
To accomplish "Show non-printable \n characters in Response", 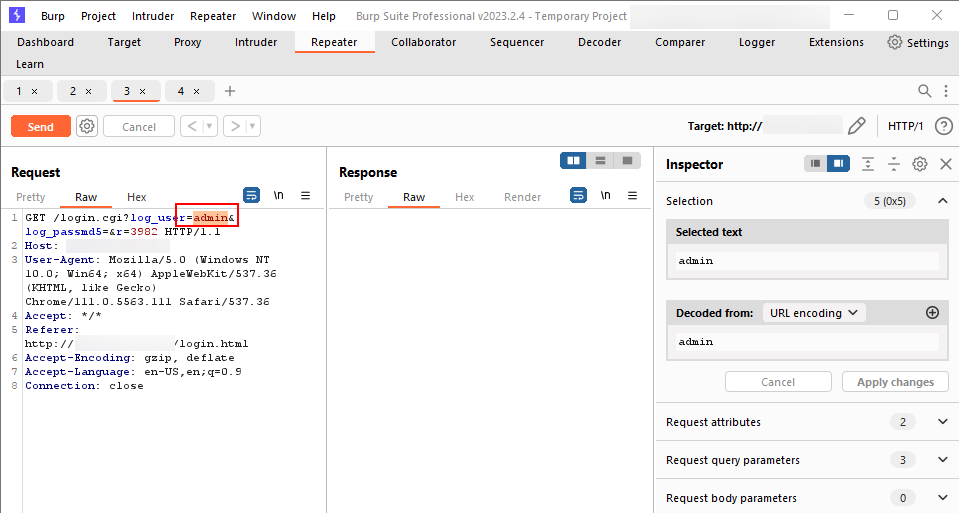I will pyautogui.click(x=605, y=195).
